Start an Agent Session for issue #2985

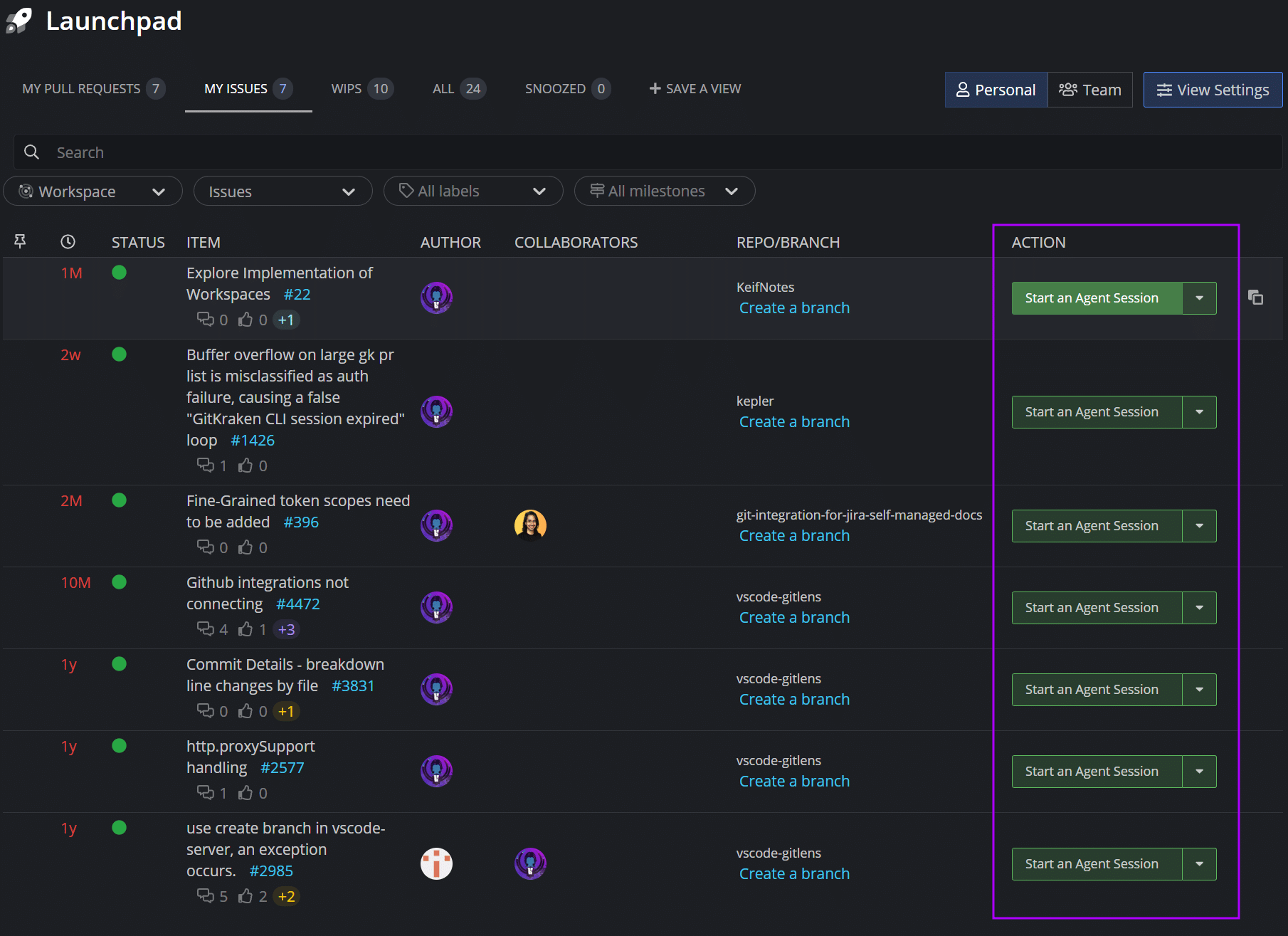point(1097,864)
